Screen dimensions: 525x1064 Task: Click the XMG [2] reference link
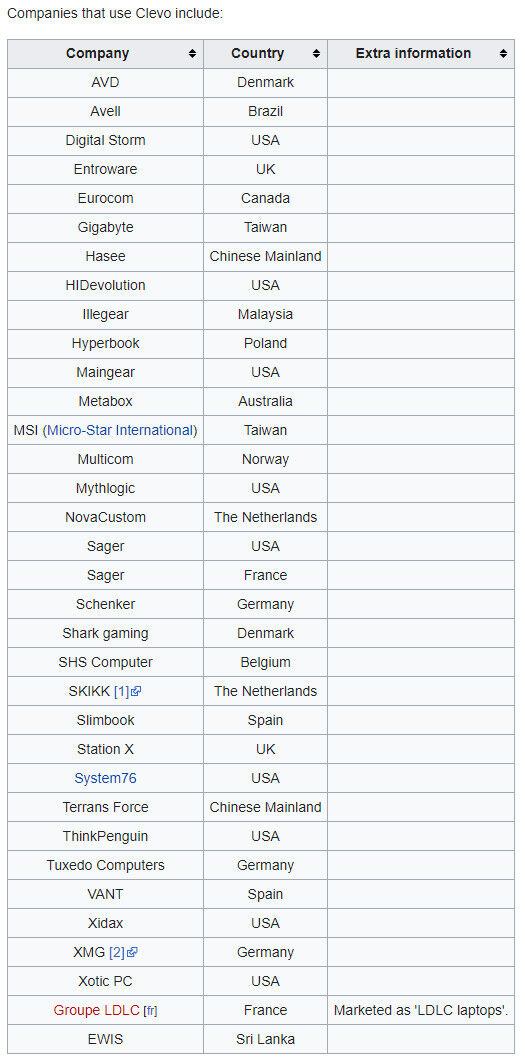[117, 953]
